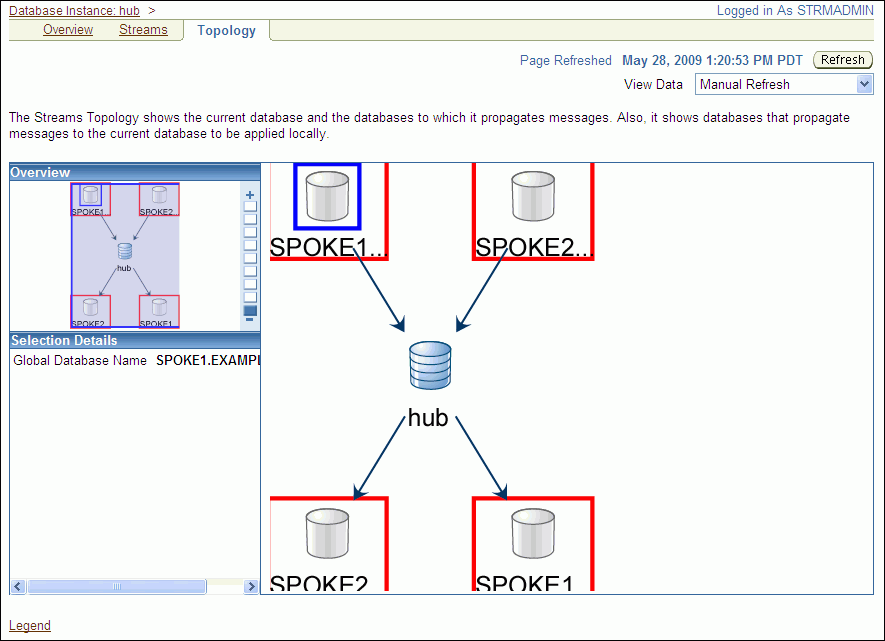Click the hub icon in the Overview minimap

tap(125, 252)
